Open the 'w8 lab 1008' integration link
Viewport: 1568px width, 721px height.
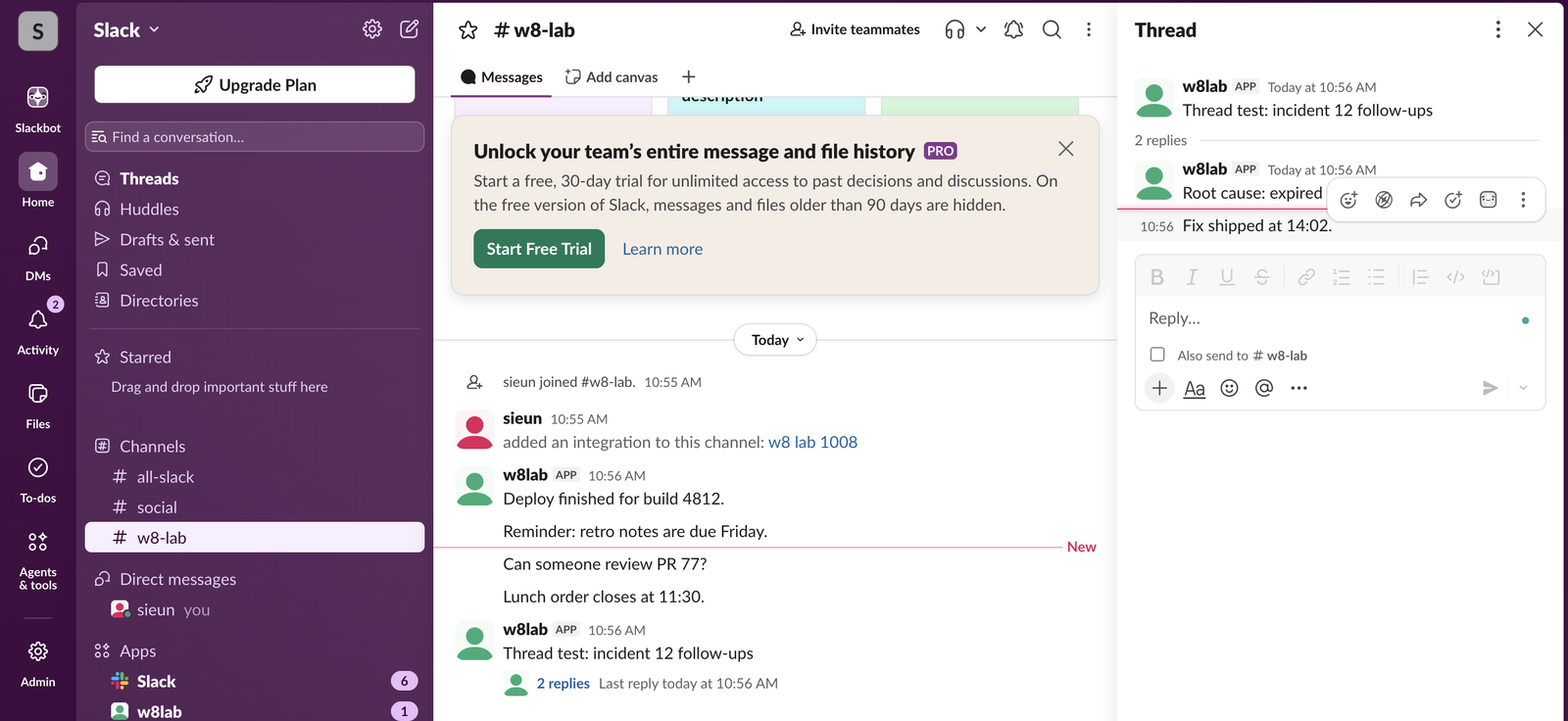click(812, 442)
